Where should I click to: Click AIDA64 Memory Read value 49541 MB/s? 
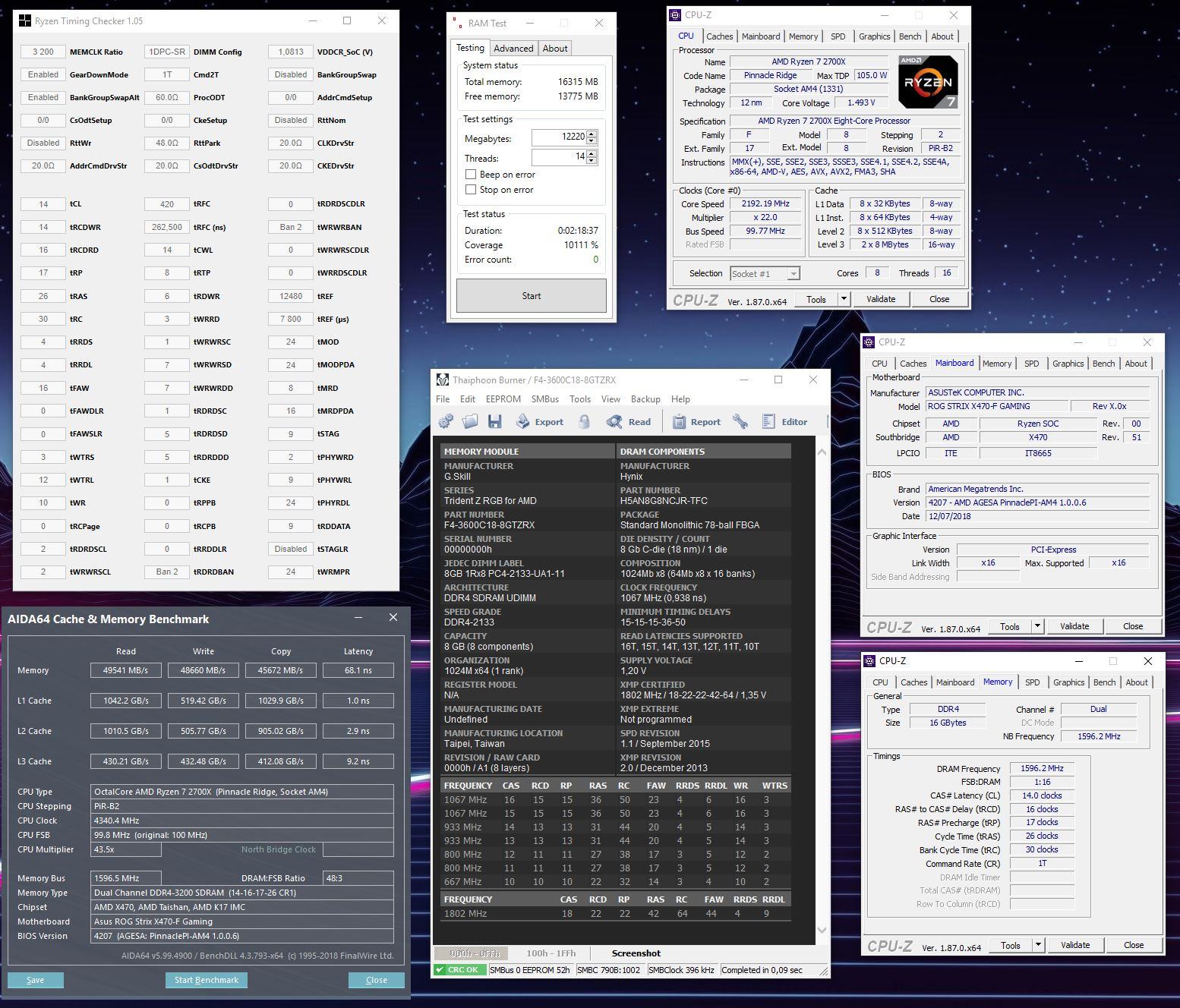pyautogui.click(x=126, y=670)
